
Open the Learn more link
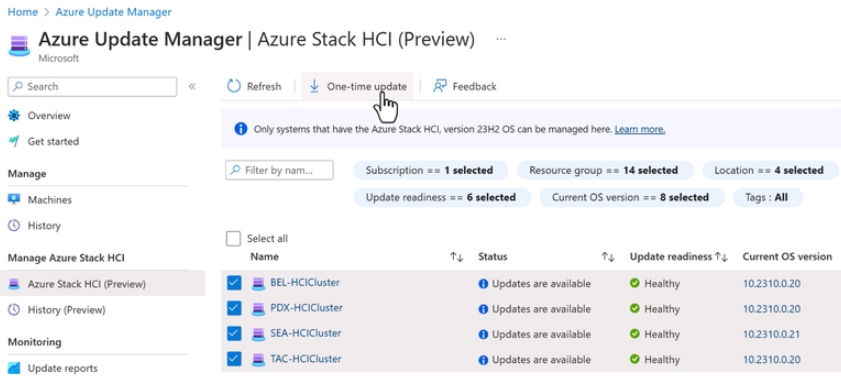pyautogui.click(x=640, y=129)
